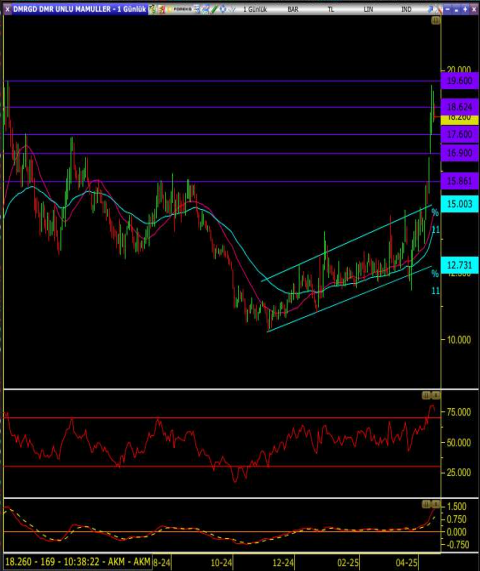Close the RSI indicator panel

coord(436,395)
